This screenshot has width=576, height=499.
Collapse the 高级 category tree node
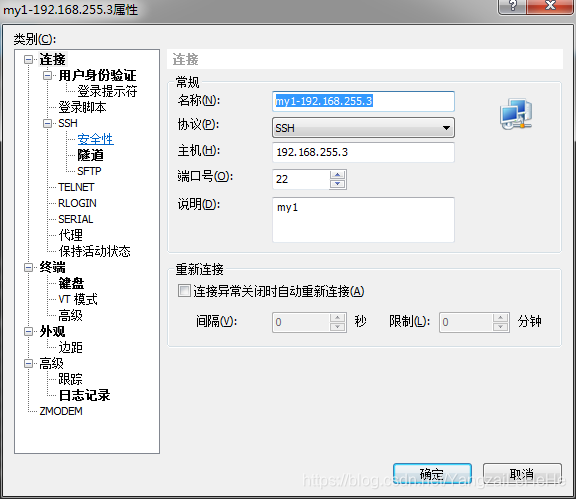point(28,363)
